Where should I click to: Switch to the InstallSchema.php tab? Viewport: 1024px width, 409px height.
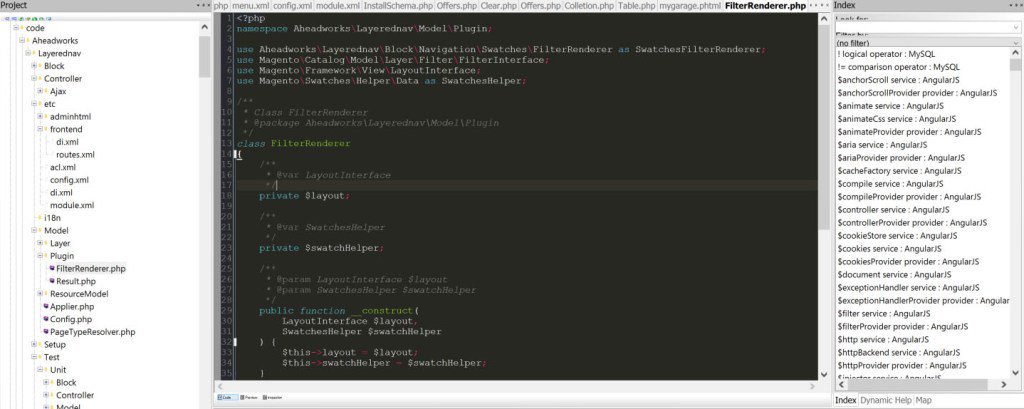(x=398, y=6)
